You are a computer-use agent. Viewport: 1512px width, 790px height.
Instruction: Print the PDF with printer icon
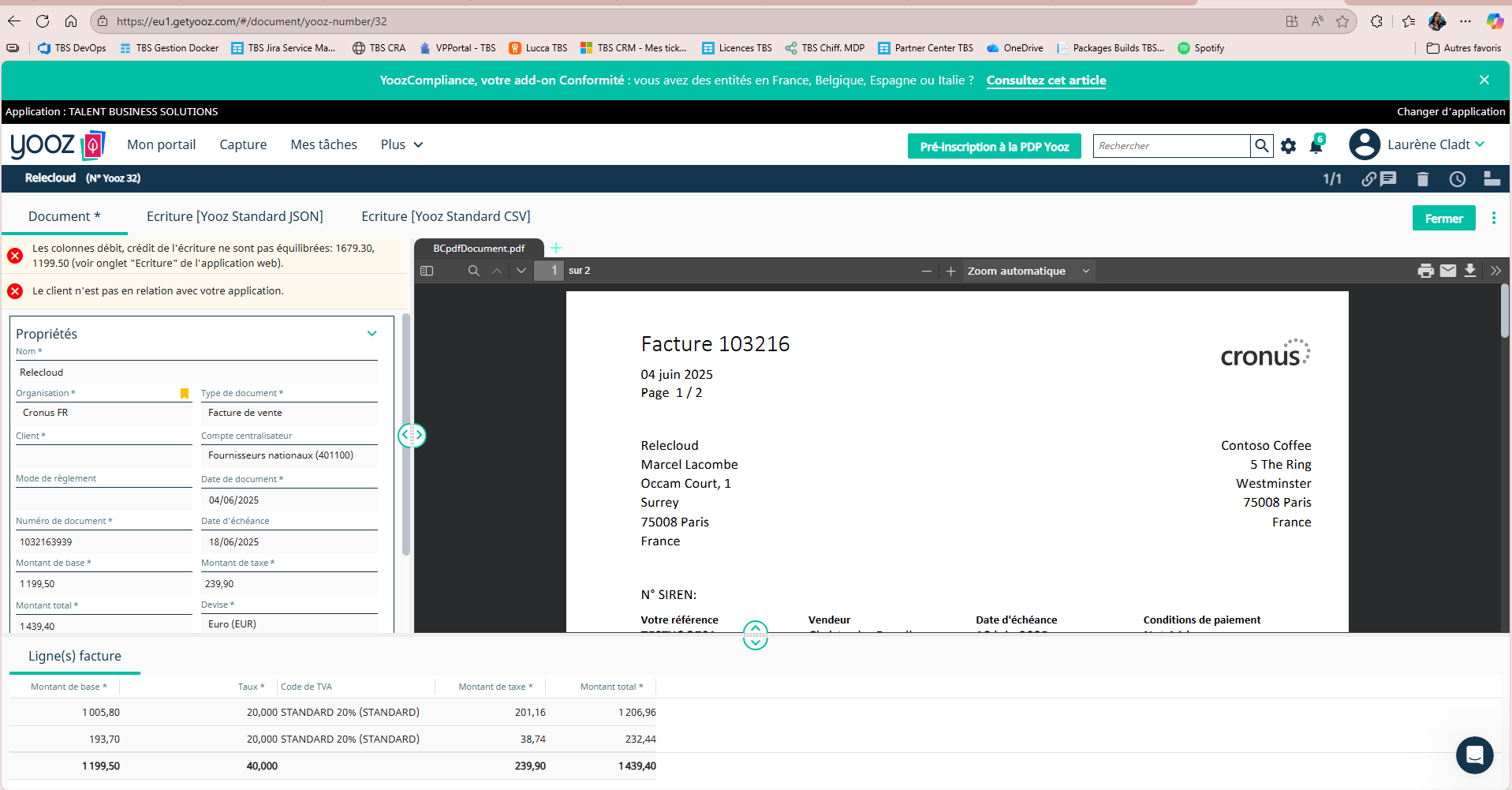pyautogui.click(x=1425, y=271)
